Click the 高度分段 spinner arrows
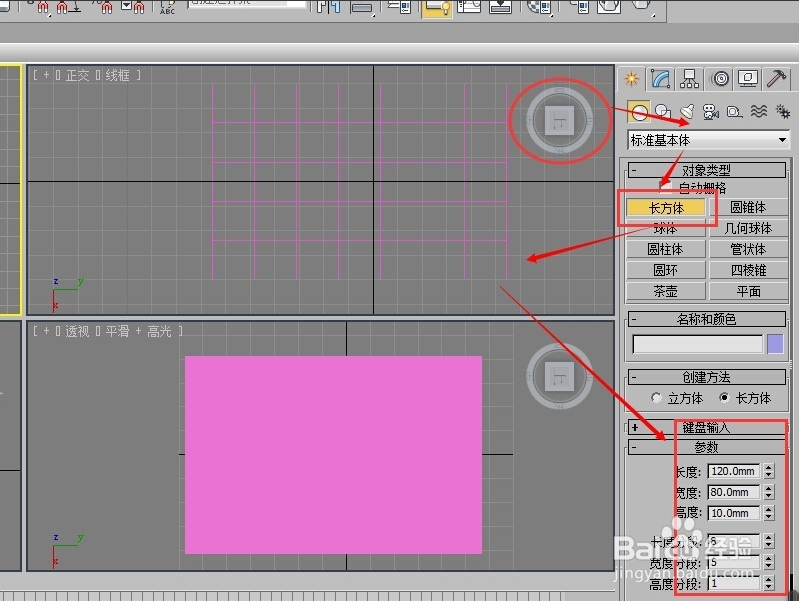Viewport: 799px width, 601px height. click(769, 583)
